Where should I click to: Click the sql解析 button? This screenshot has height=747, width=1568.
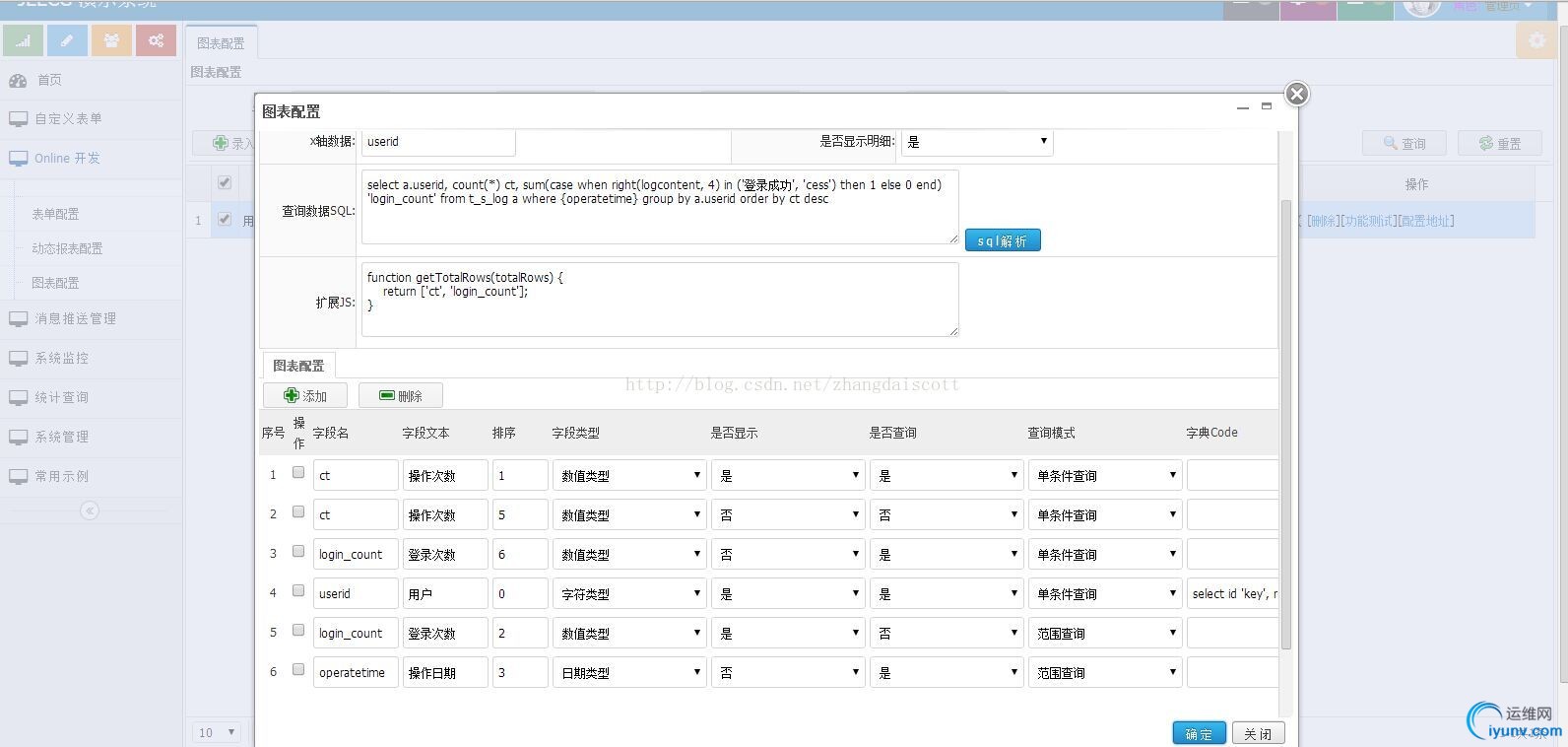pyautogui.click(x=1003, y=240)
